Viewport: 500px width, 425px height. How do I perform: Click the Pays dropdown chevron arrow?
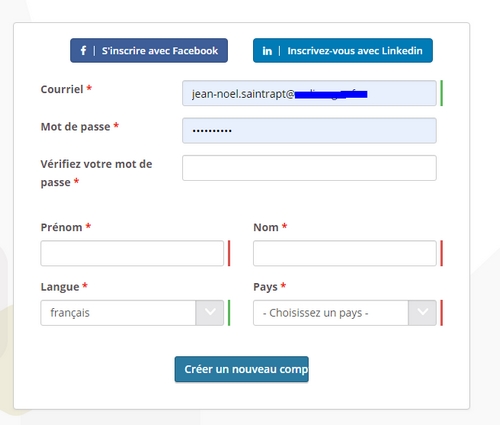[x=422, y=313]
